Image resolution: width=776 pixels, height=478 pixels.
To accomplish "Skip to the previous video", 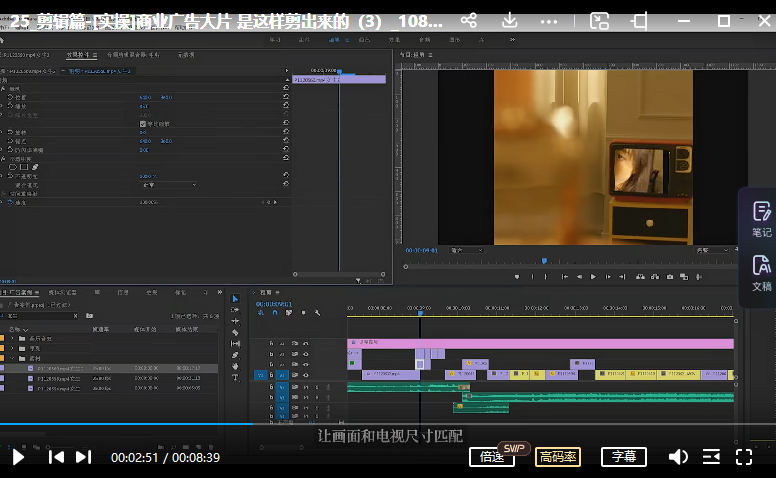I will pos(57,457).
